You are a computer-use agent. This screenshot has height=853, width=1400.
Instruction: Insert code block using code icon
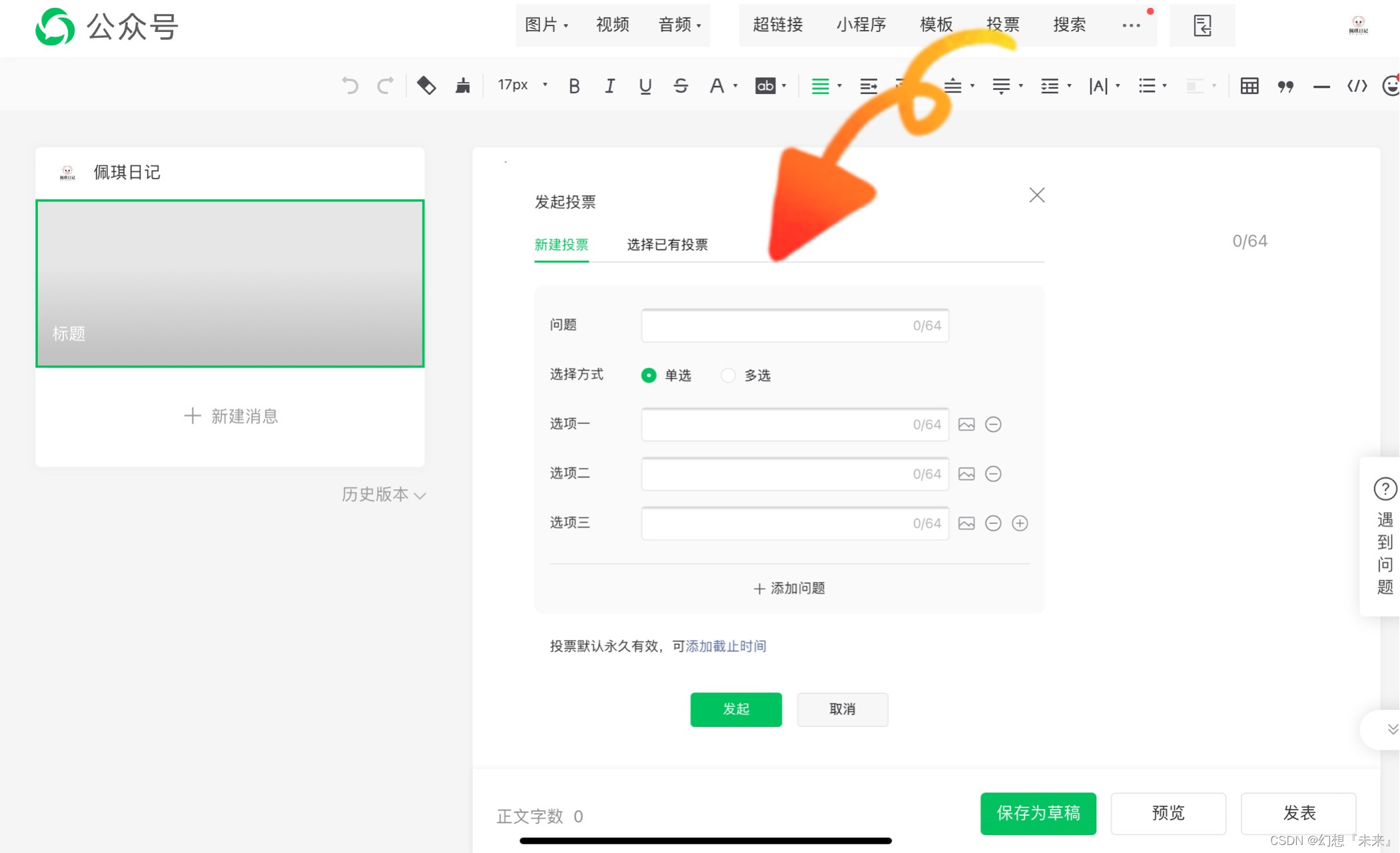click(1356, 86)
